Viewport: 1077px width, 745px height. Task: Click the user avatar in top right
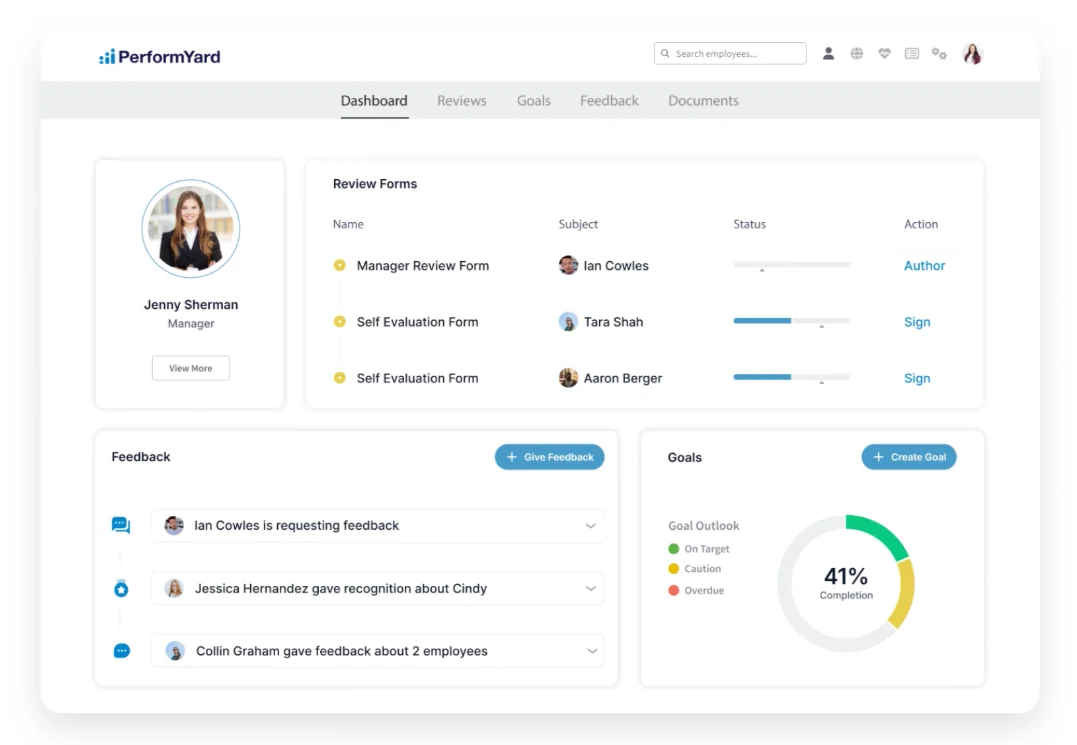tap(972, 54)
